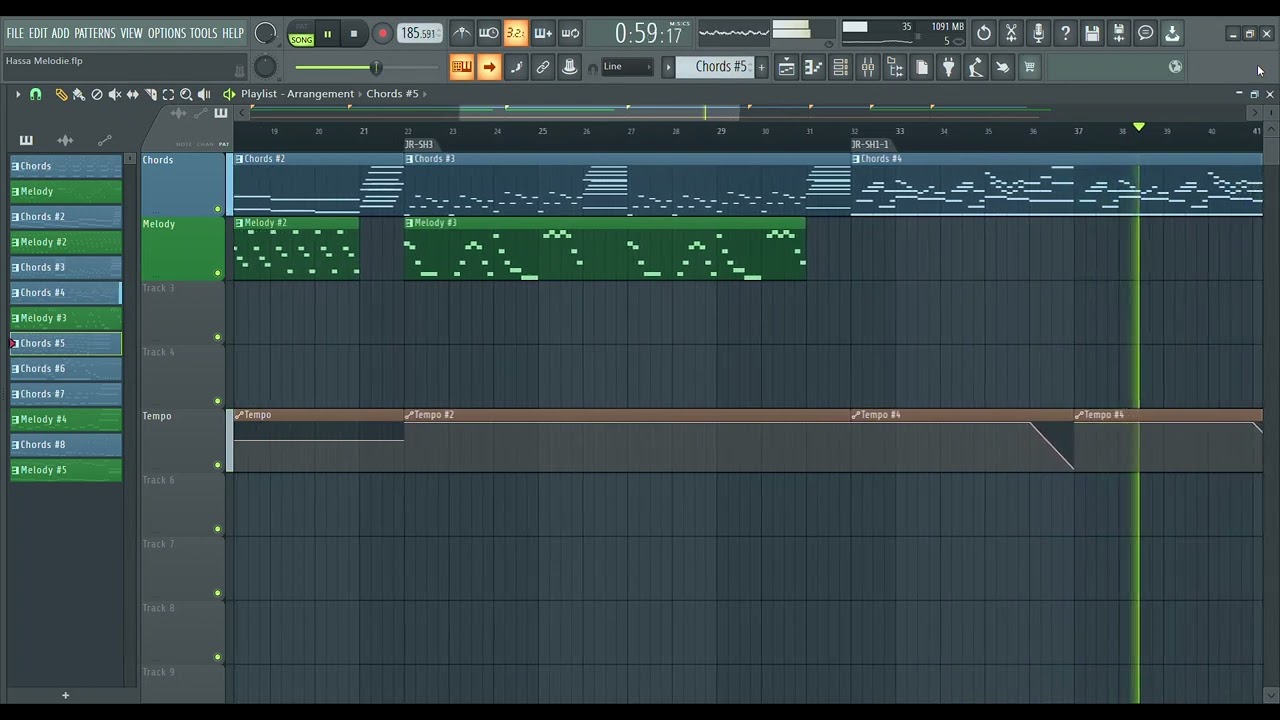This screenshot has height=720, width=1280.
Task: Show the channel rack
Action: (841, 67)
